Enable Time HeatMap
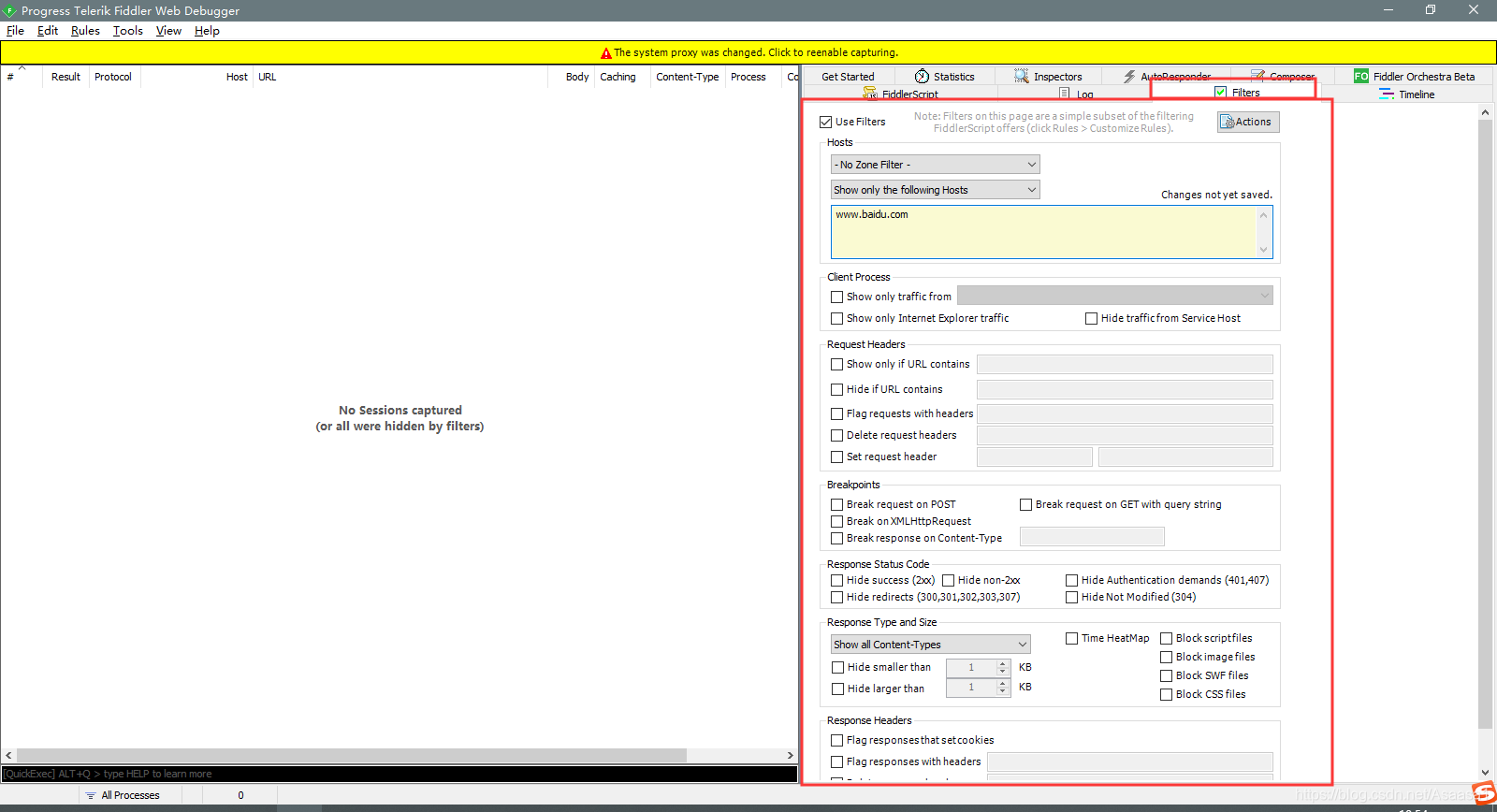Screen dimensions: 1497x812 coord(1071,638)
